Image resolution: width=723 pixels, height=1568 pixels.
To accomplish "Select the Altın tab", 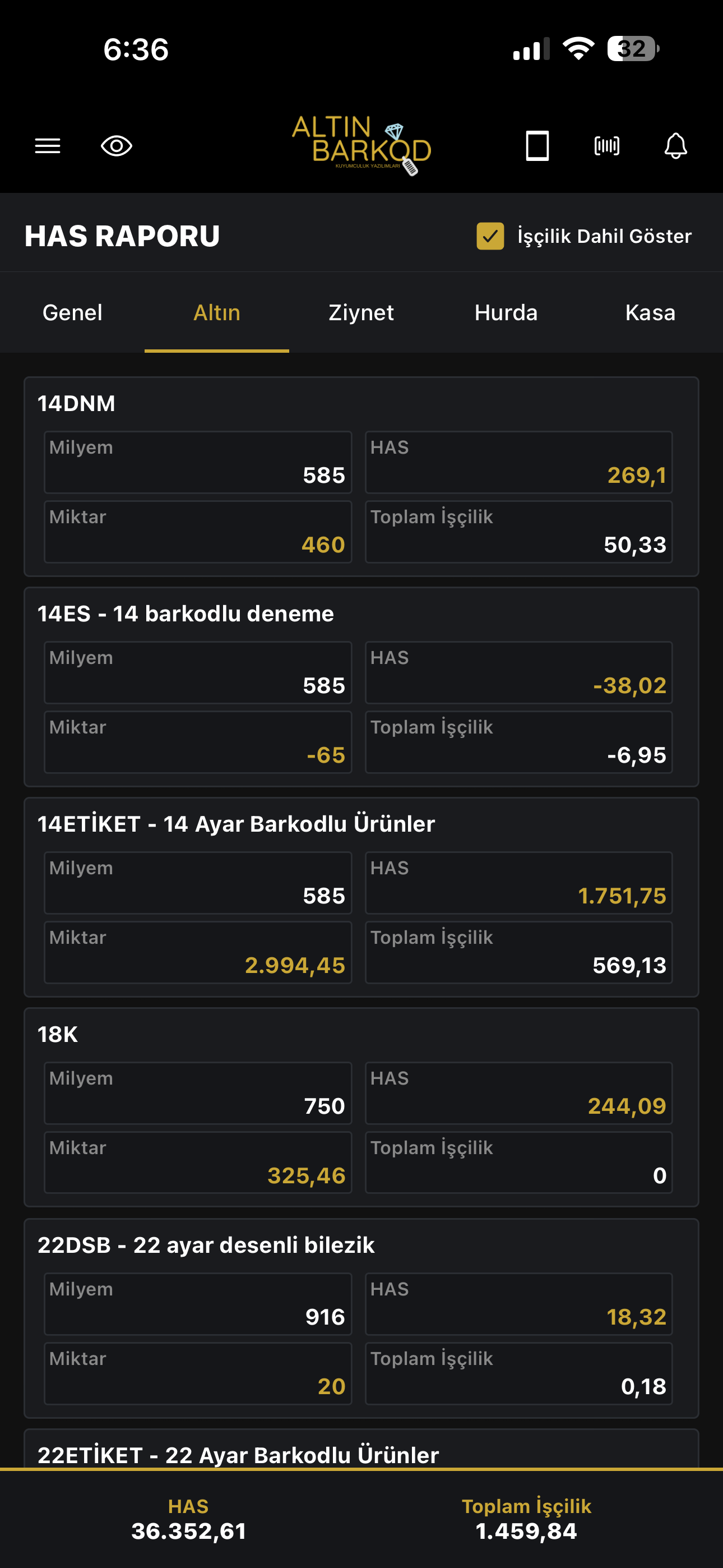I will click(x=217, y=313).
